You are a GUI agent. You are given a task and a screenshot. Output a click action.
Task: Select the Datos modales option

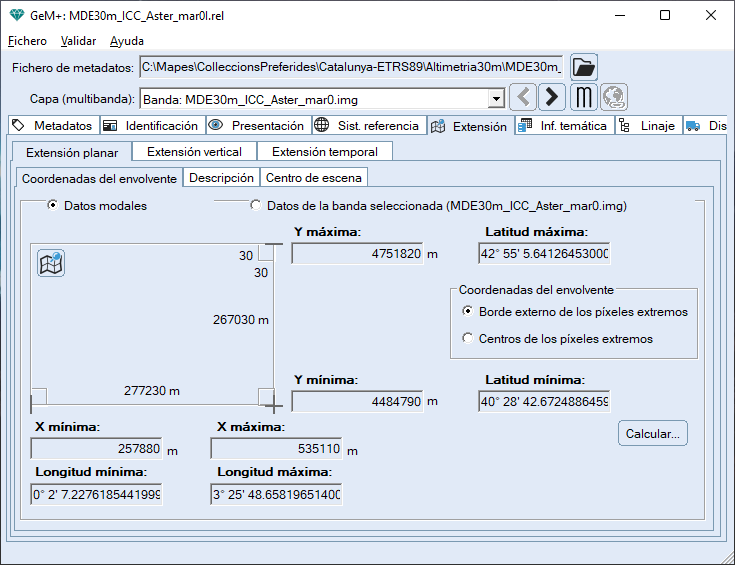52,206
